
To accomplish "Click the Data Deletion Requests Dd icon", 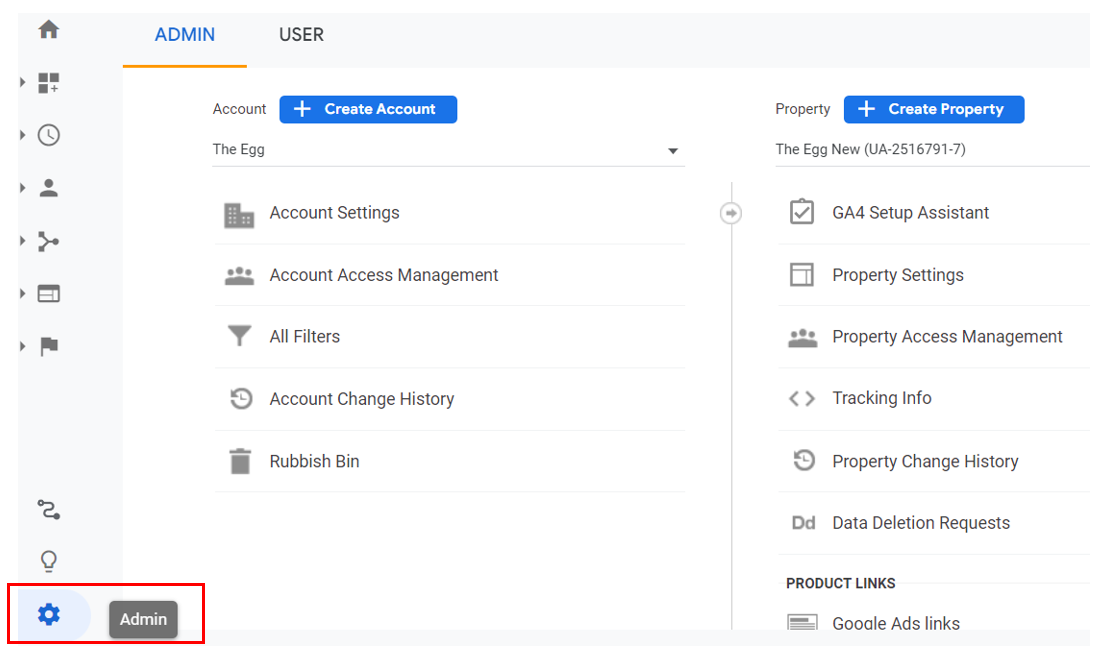I will click(x=803, y=523).
